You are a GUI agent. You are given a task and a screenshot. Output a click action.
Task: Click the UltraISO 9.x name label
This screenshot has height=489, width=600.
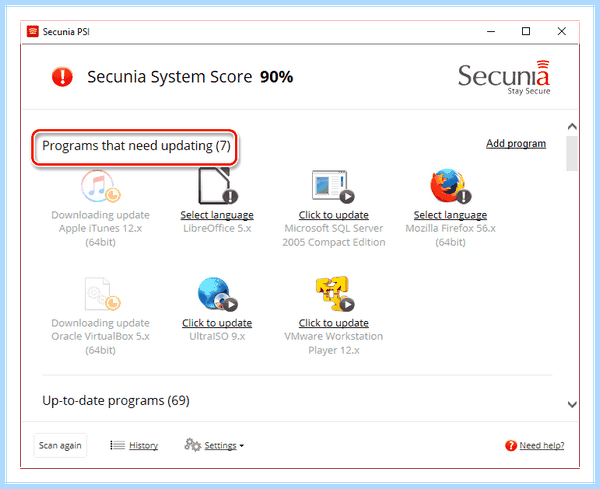[x=217, y=336]
